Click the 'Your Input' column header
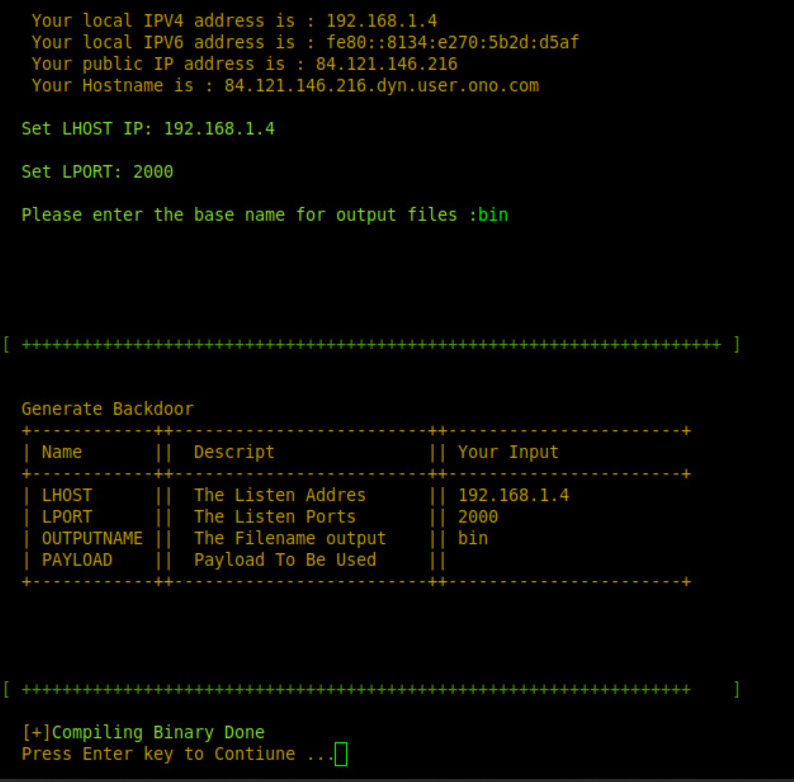Image resolution: width=794 pixels, height=782 pixels. click(x=508, y=452)
